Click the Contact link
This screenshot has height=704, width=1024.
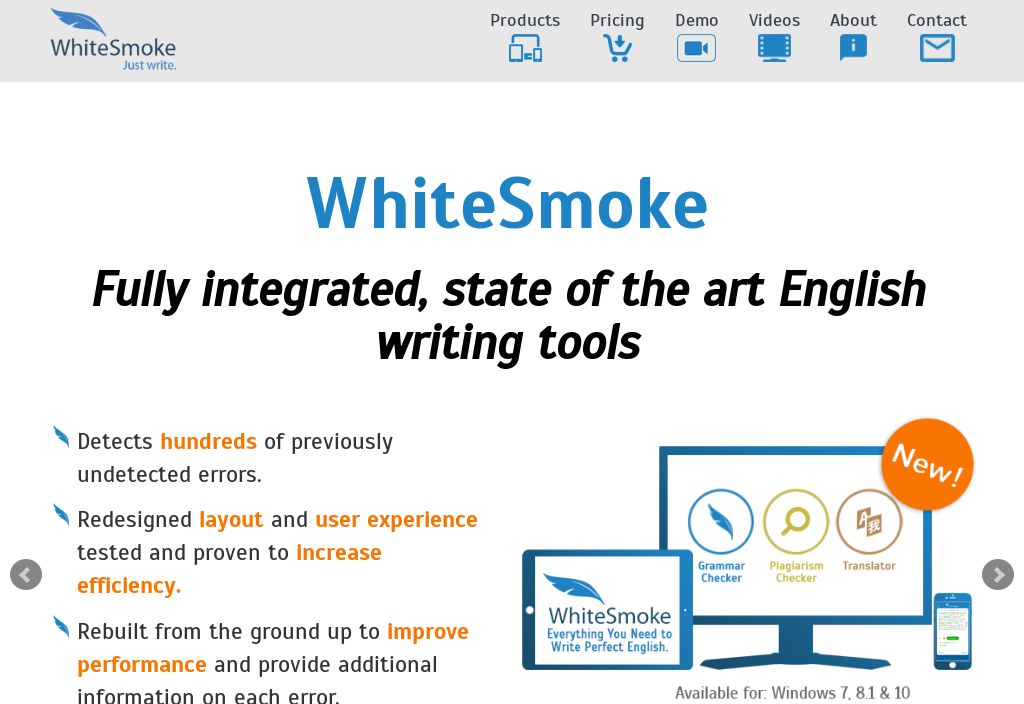tap(937, 20)
